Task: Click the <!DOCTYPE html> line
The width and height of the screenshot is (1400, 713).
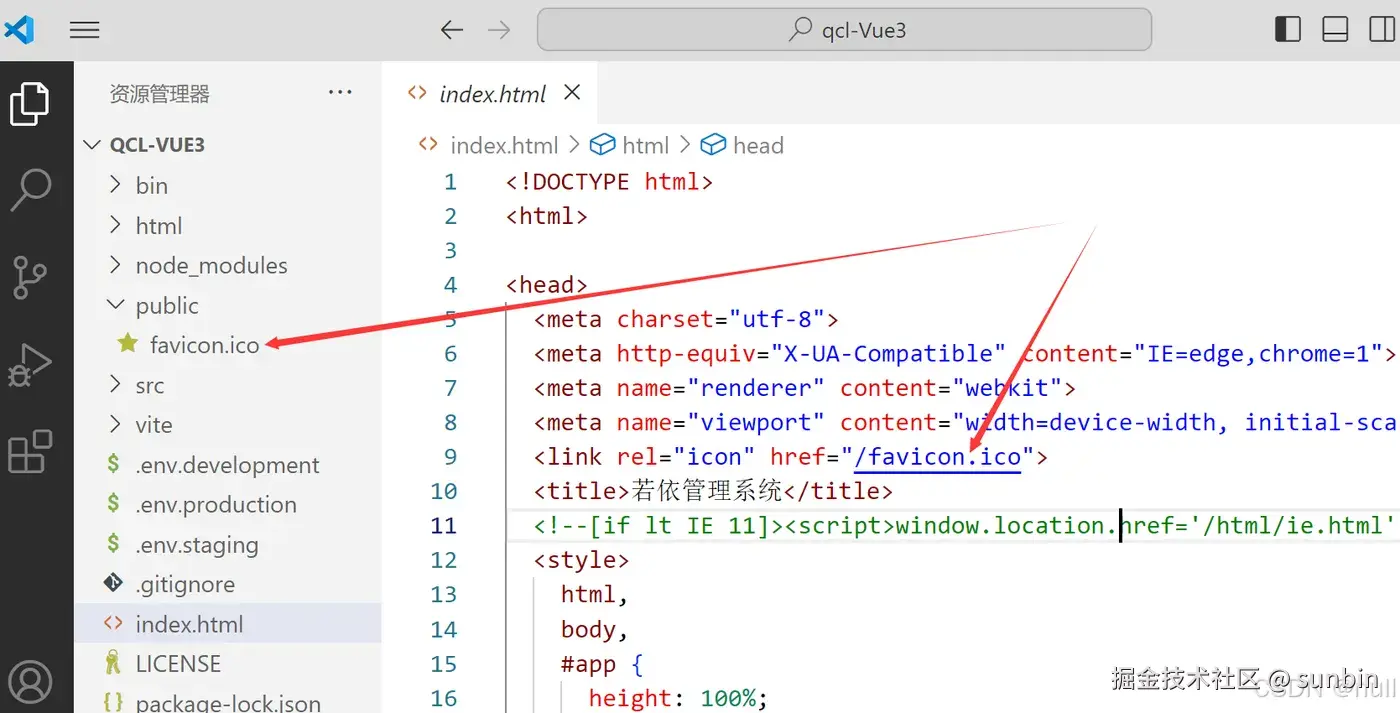Action: pos(610,182)
